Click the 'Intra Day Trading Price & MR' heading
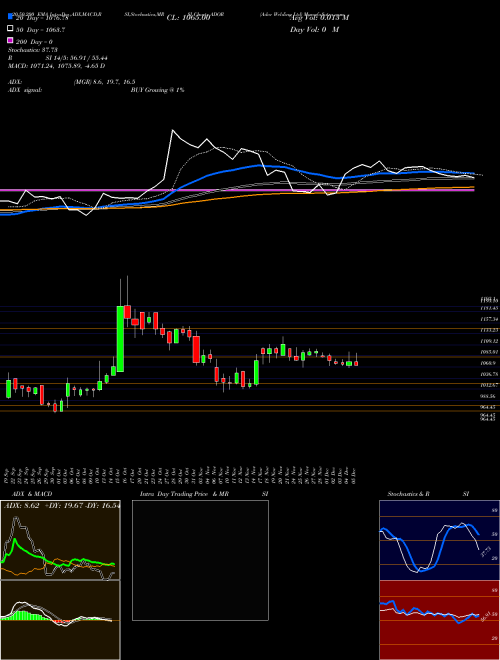 (x=184, y=494)
